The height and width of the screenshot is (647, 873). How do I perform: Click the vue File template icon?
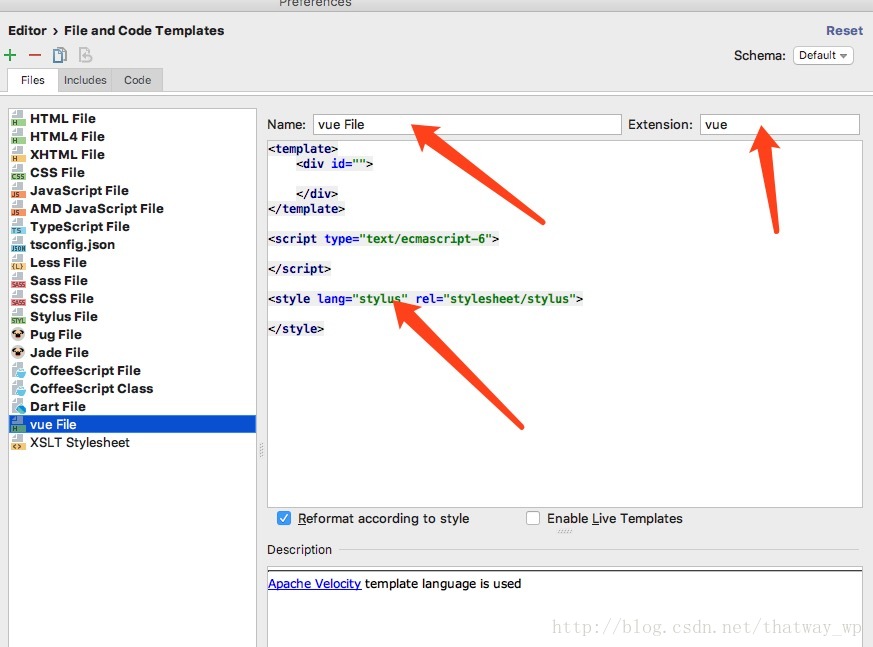(18, 424)
